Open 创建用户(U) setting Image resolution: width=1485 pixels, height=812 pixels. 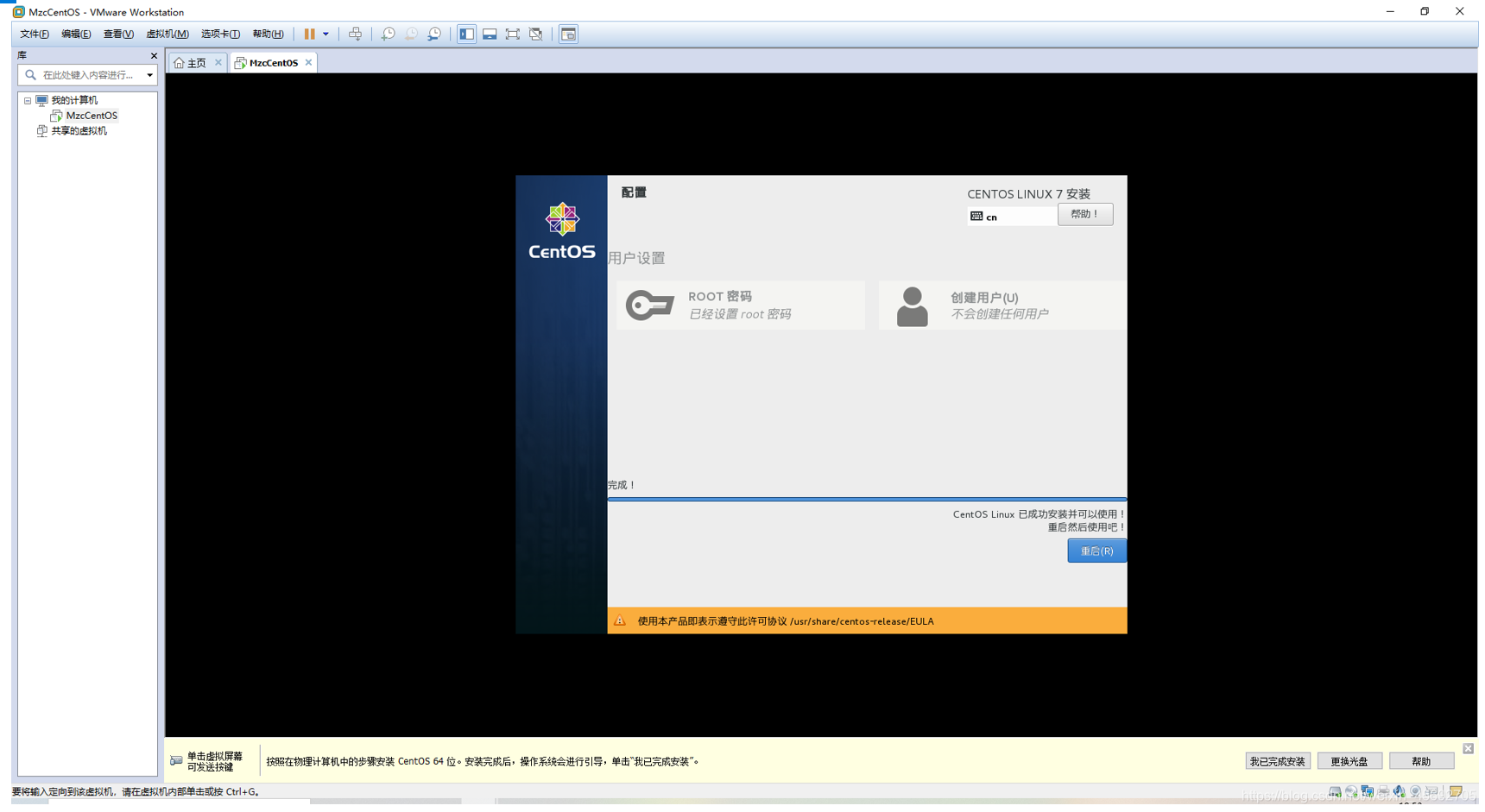pyautogui.click(x=1002, y=305)
